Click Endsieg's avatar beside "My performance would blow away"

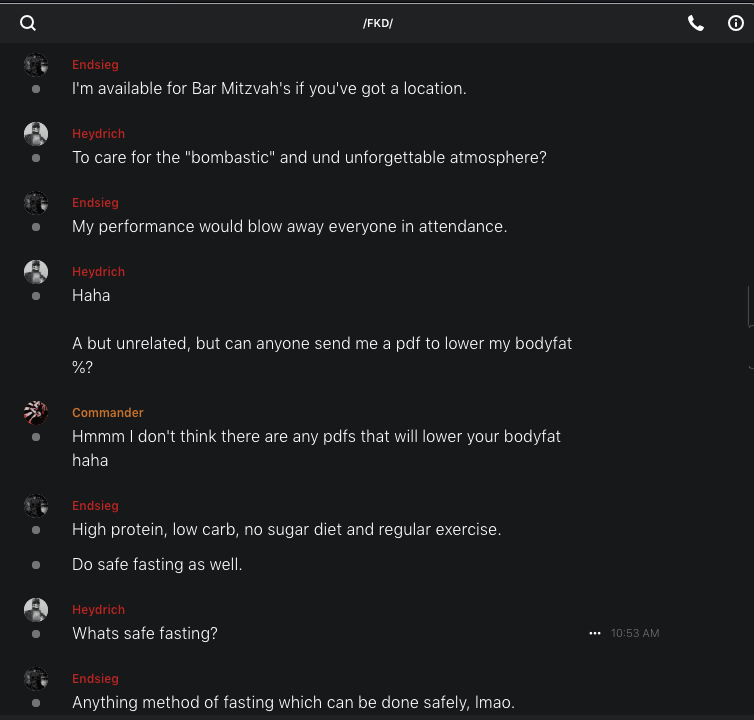click(x=36, y=203)
